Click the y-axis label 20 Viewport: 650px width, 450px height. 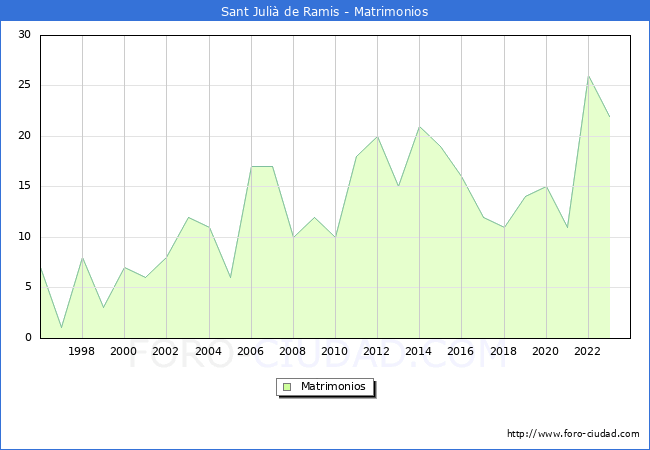(x=24, y=135)
